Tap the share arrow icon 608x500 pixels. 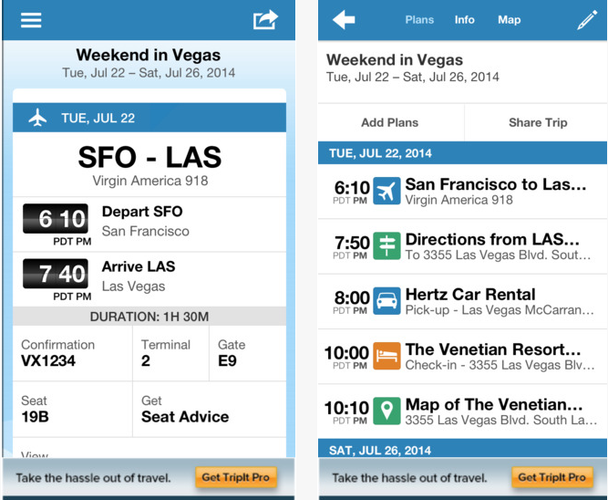[265, 19]
